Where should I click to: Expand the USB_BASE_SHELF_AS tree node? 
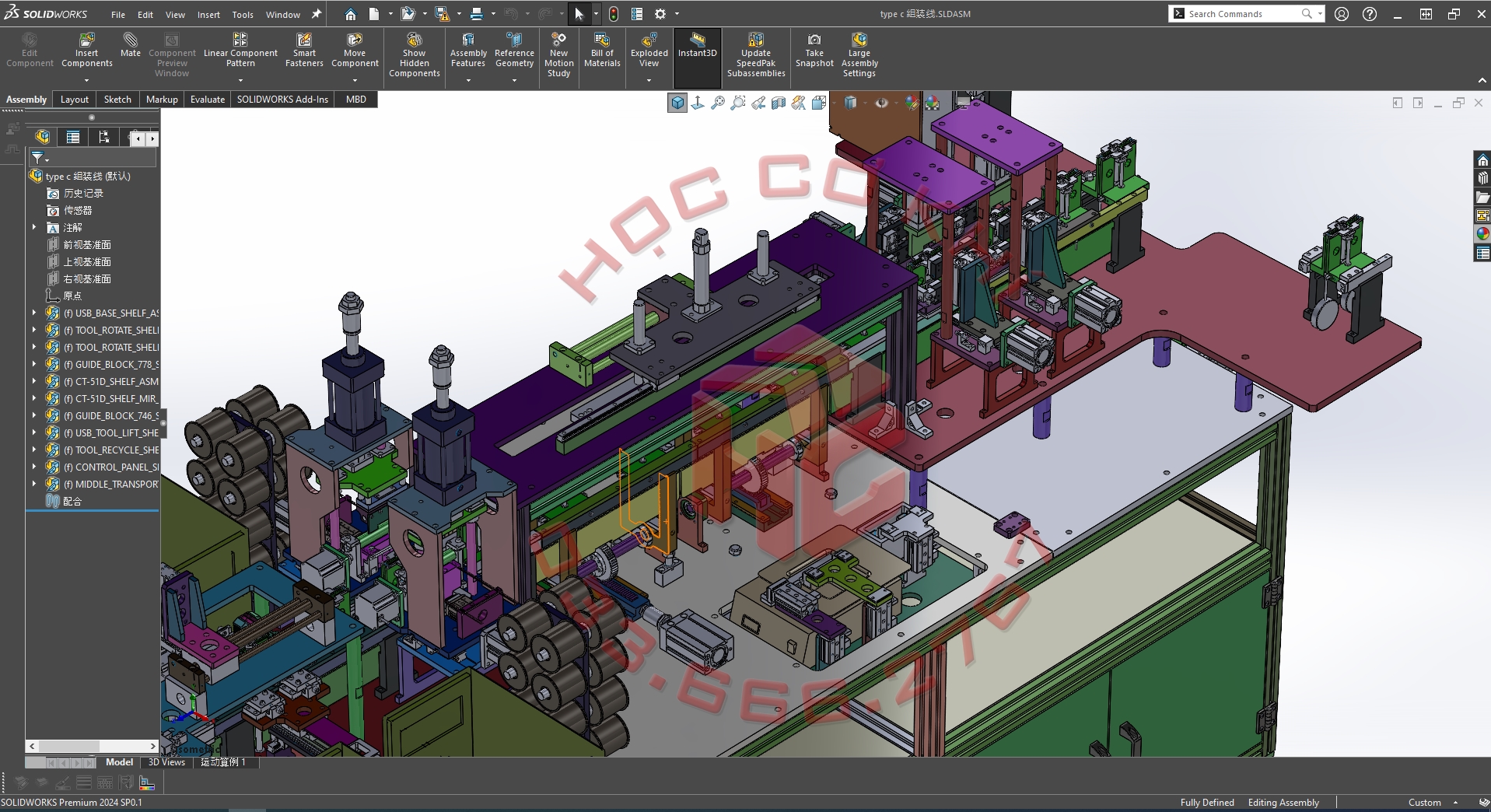(34, 313)
